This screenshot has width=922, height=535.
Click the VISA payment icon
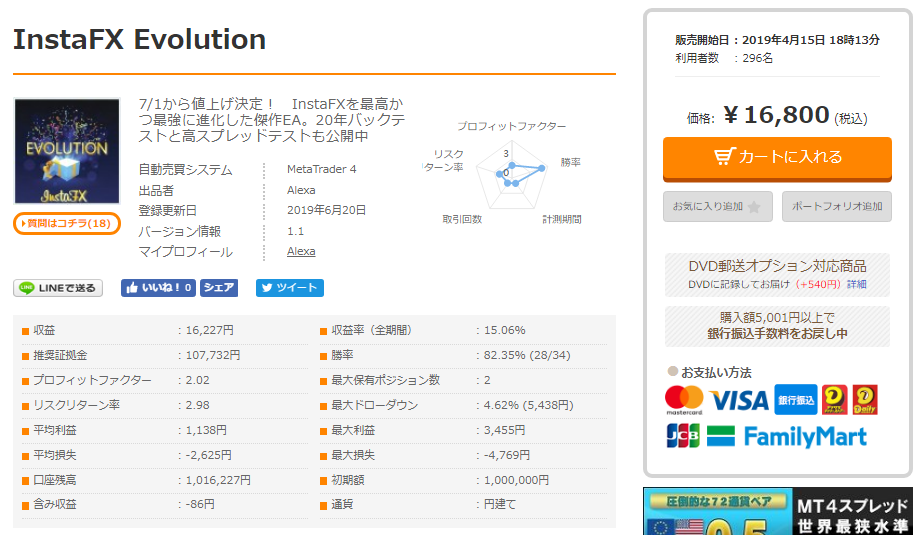click(x=739, y=401)
